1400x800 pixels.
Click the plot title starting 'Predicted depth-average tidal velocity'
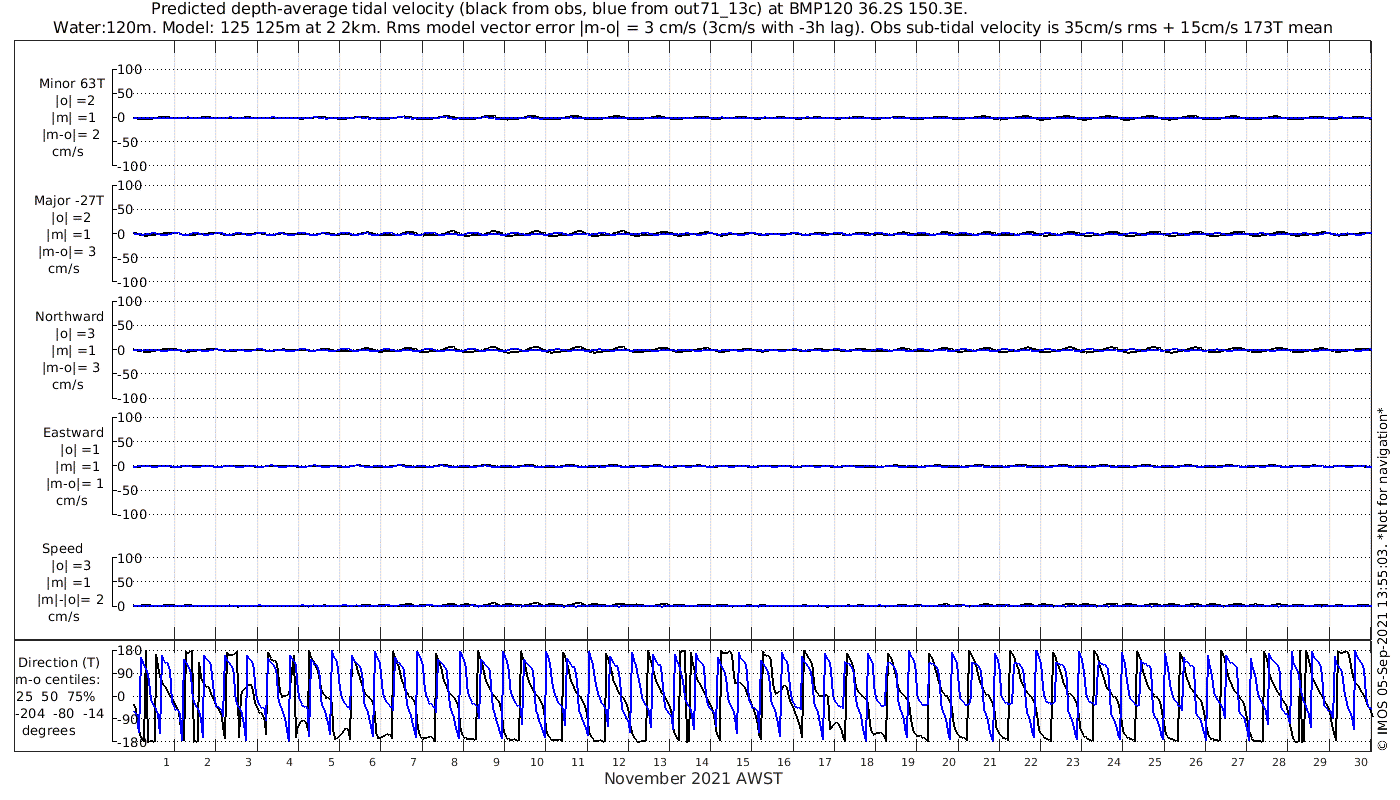559,9
